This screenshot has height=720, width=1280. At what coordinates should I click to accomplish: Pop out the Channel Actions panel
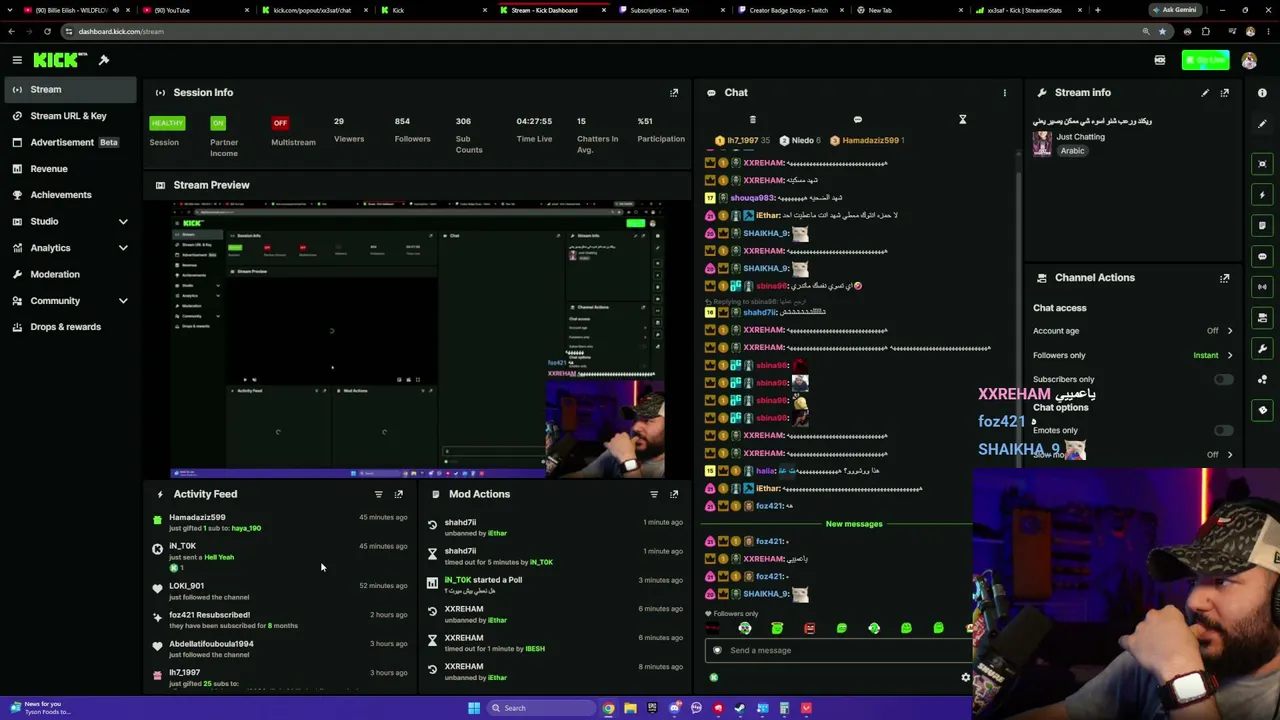pos(1225,278)
